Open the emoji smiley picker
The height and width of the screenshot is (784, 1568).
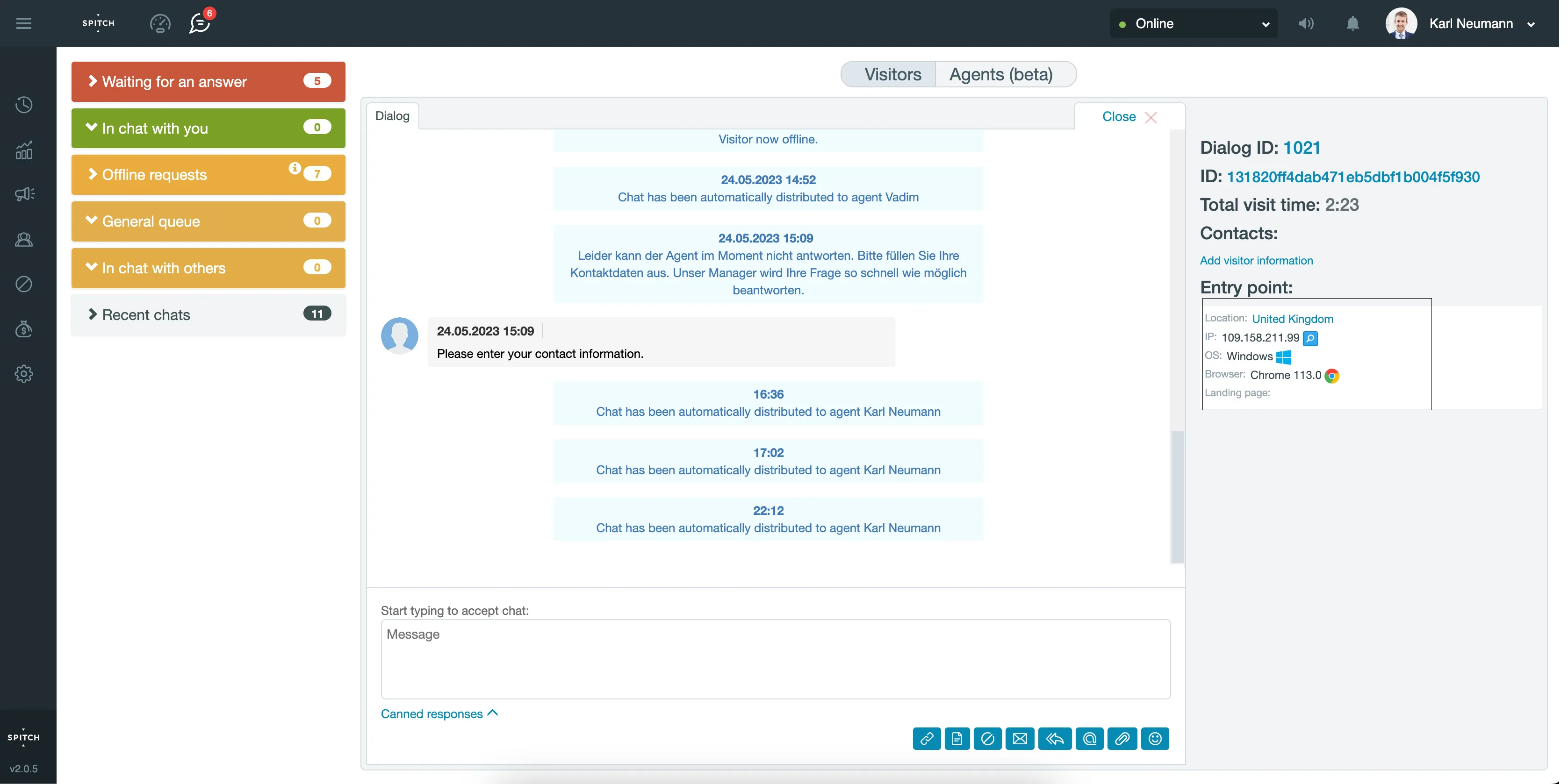coord(1155,738)
